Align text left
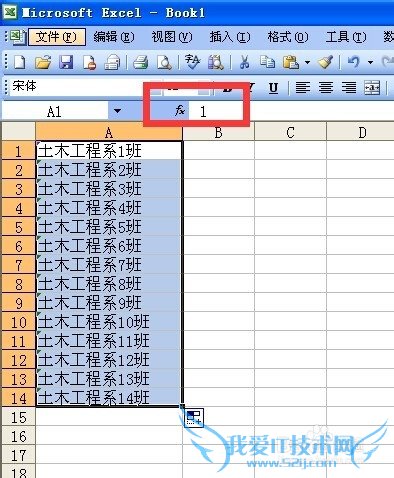The image size is (394, 478). pyautogui.click(x=303, y=88)
